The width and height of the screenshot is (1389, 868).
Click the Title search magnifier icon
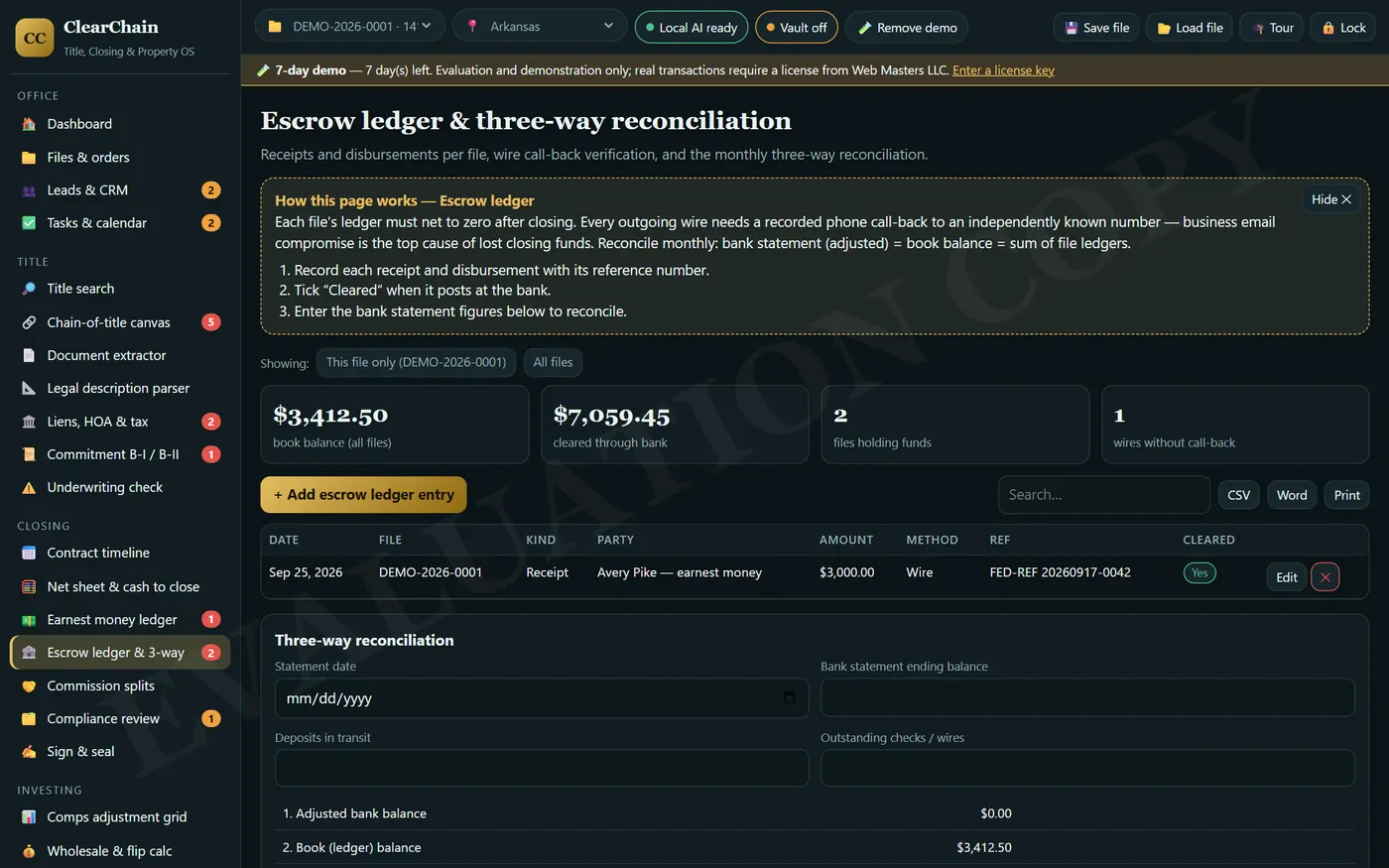pyautogui.click(x=29, y=289)
